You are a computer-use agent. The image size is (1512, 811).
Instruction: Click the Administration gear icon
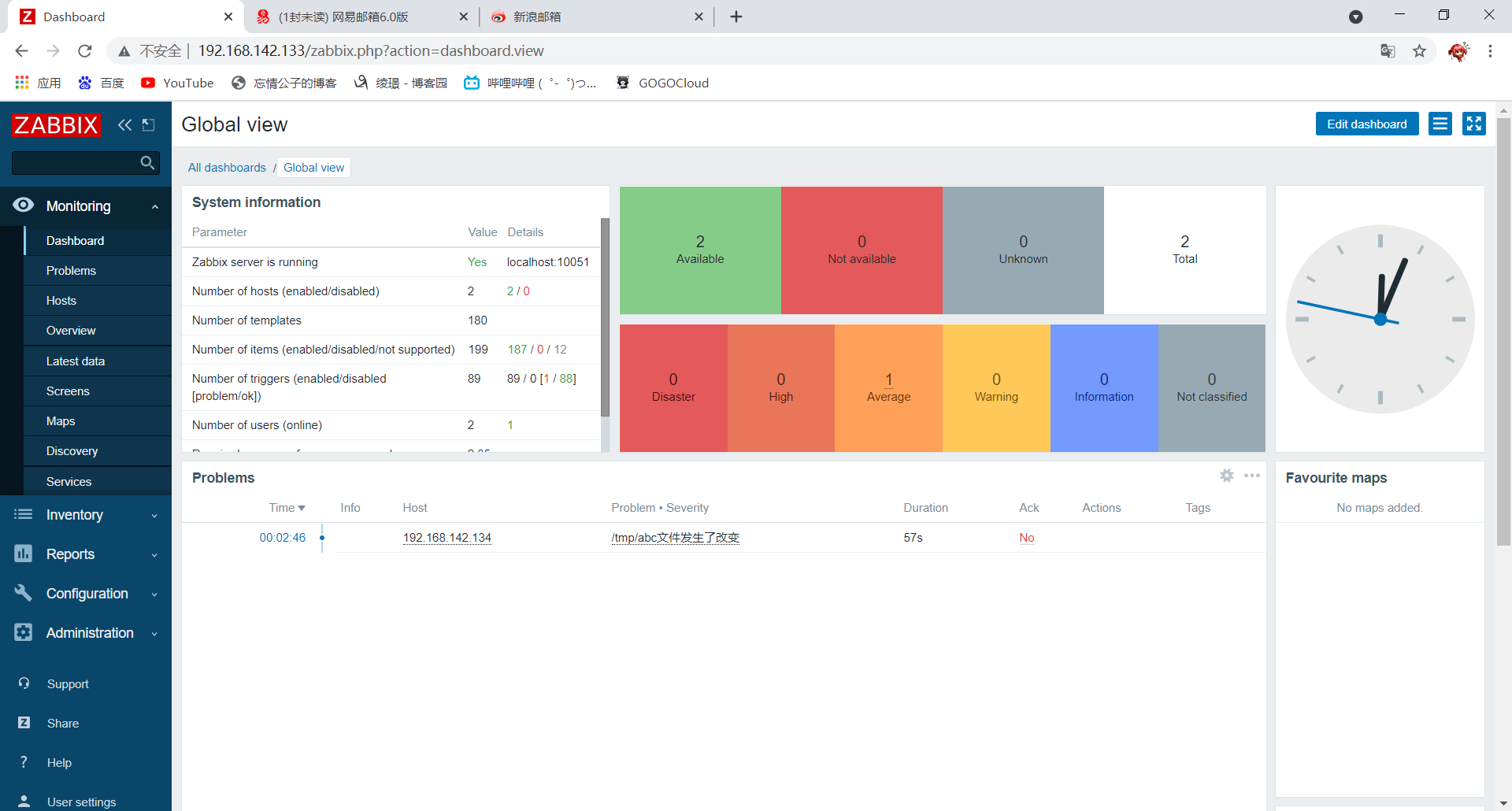[x=24, y=632]
